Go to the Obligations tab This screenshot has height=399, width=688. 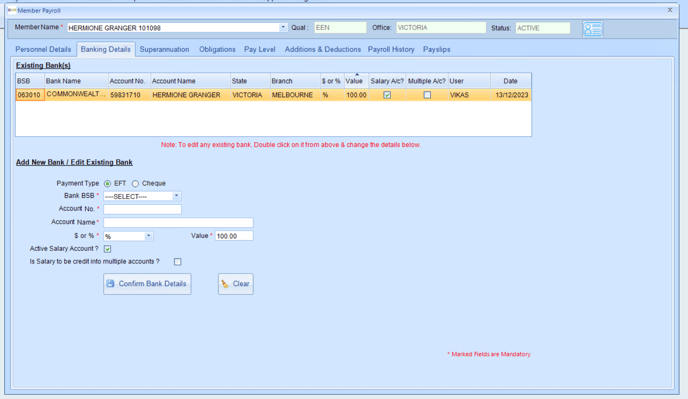(x=217, y=49)
